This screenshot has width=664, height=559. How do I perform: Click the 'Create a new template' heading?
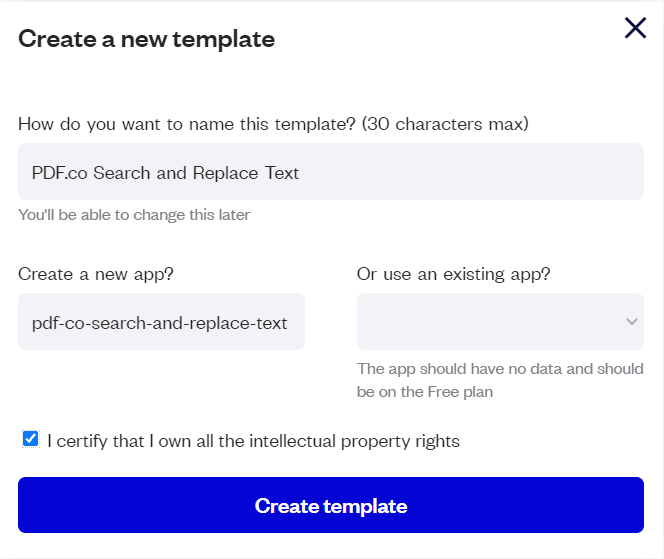[146, 39]
